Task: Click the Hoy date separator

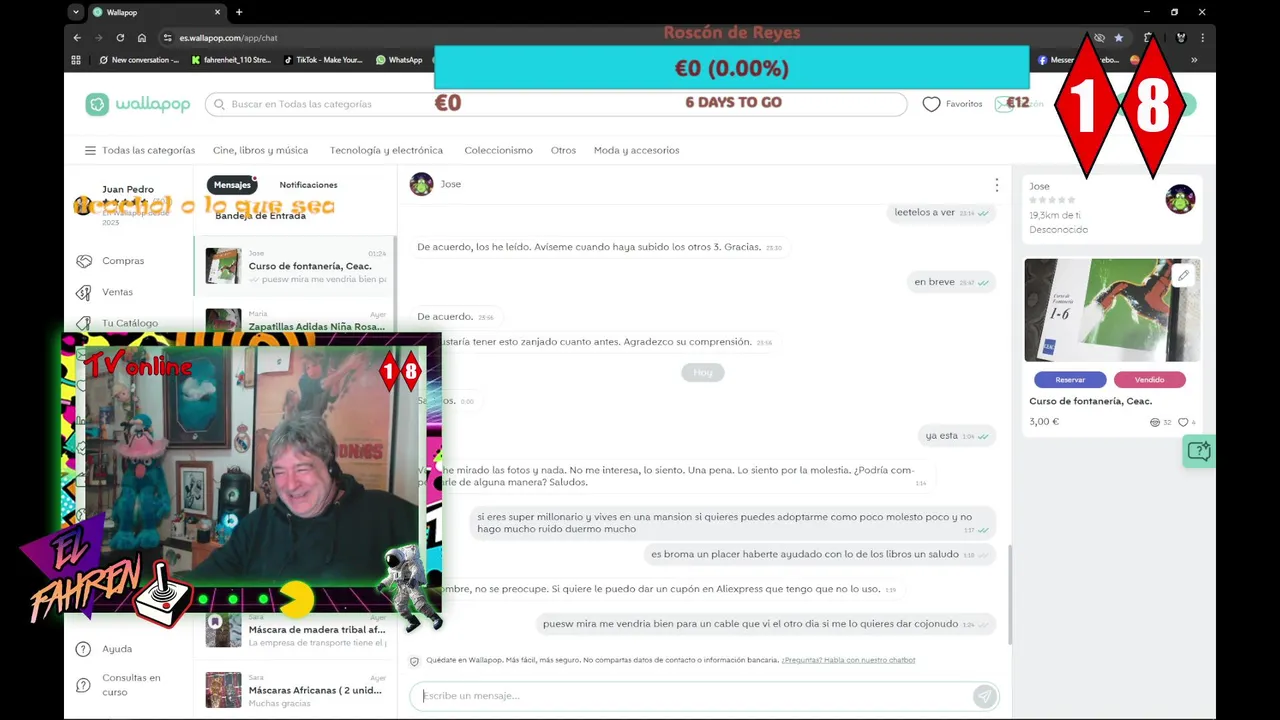Action: point(703,372)
